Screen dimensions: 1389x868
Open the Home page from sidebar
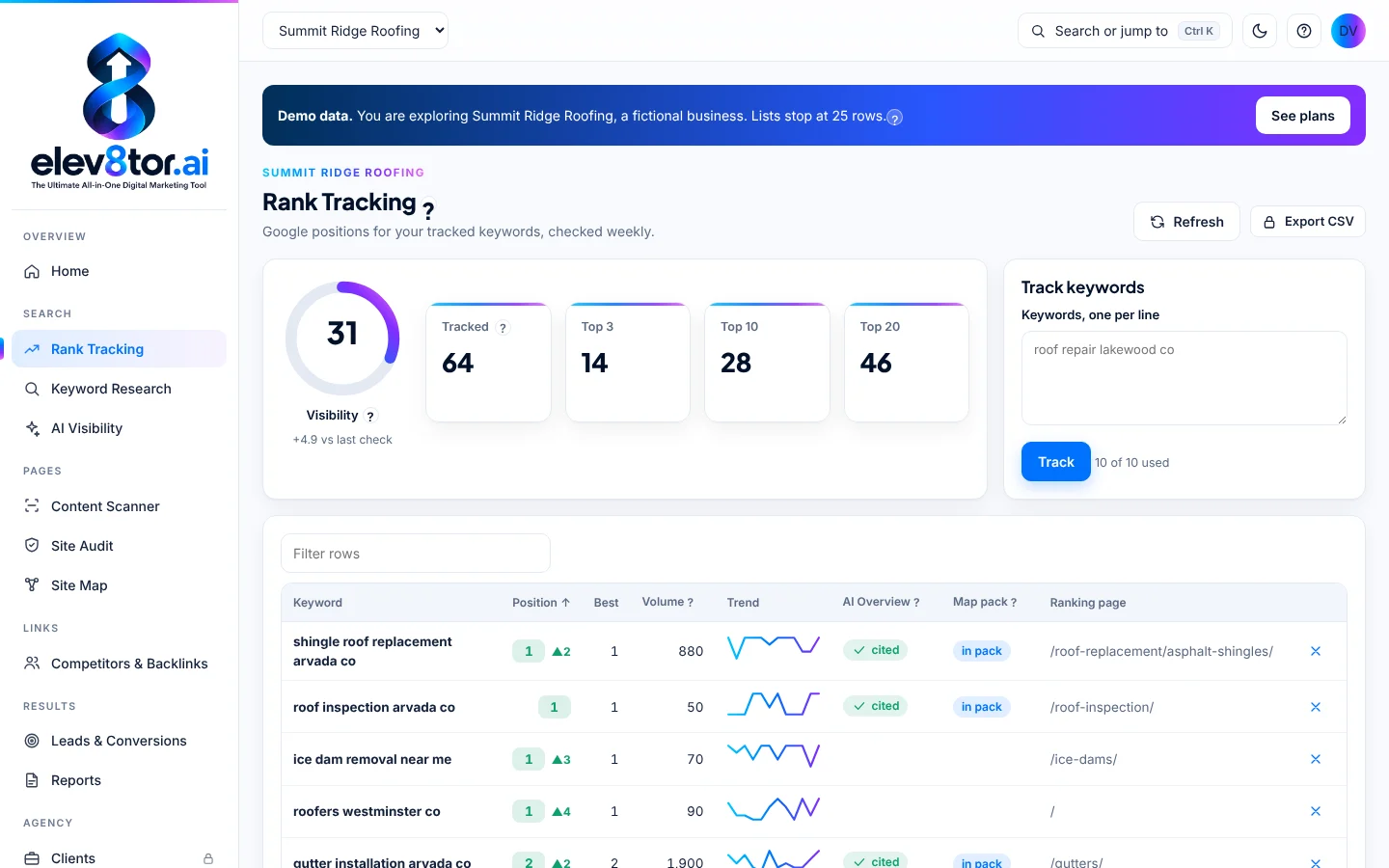pos(119,271)
